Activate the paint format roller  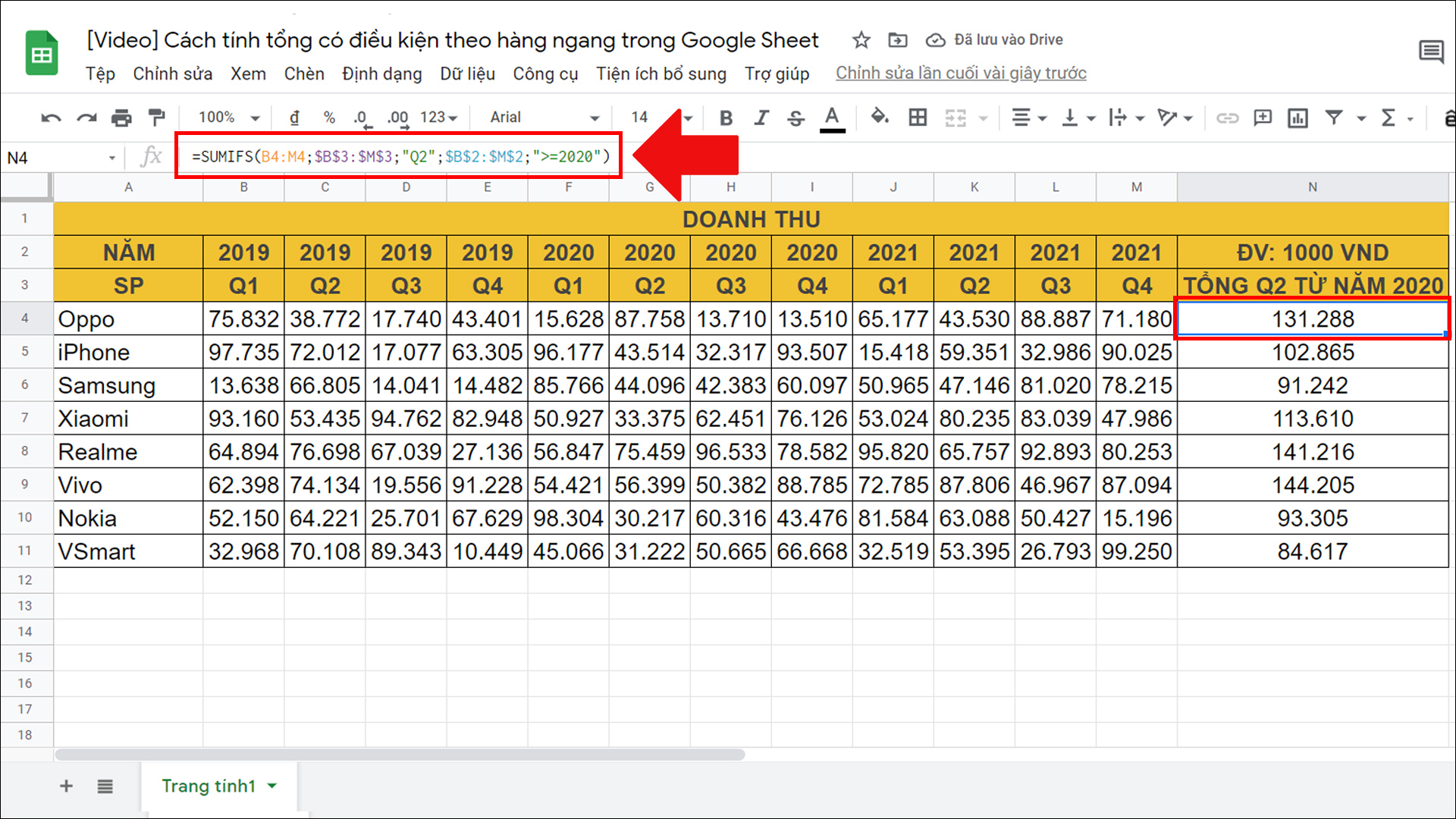coord(156,118)
